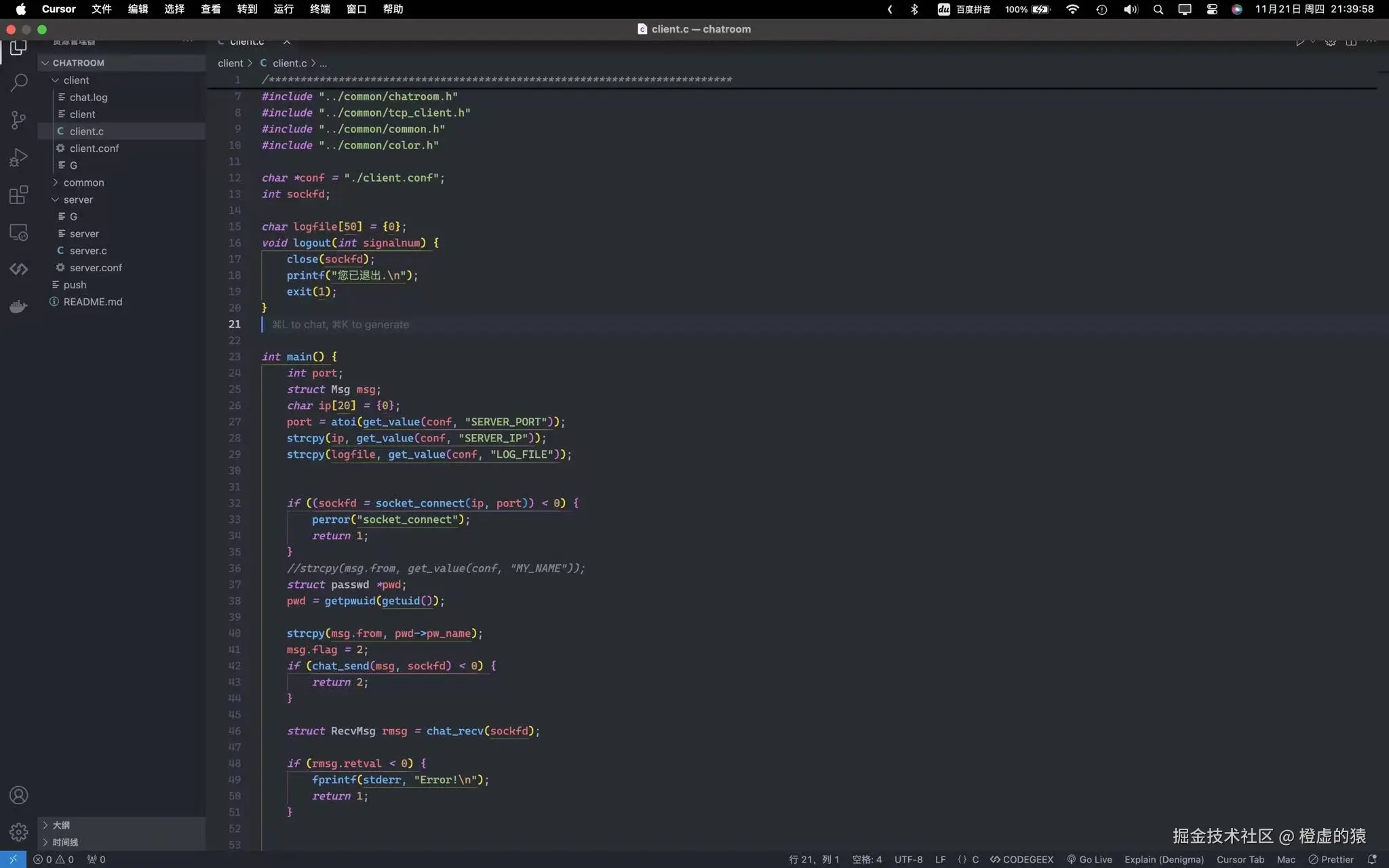The width and height of the screenshot is (1389, 868).
Task: Open the Manage gear icon
Action: [18, 831]
